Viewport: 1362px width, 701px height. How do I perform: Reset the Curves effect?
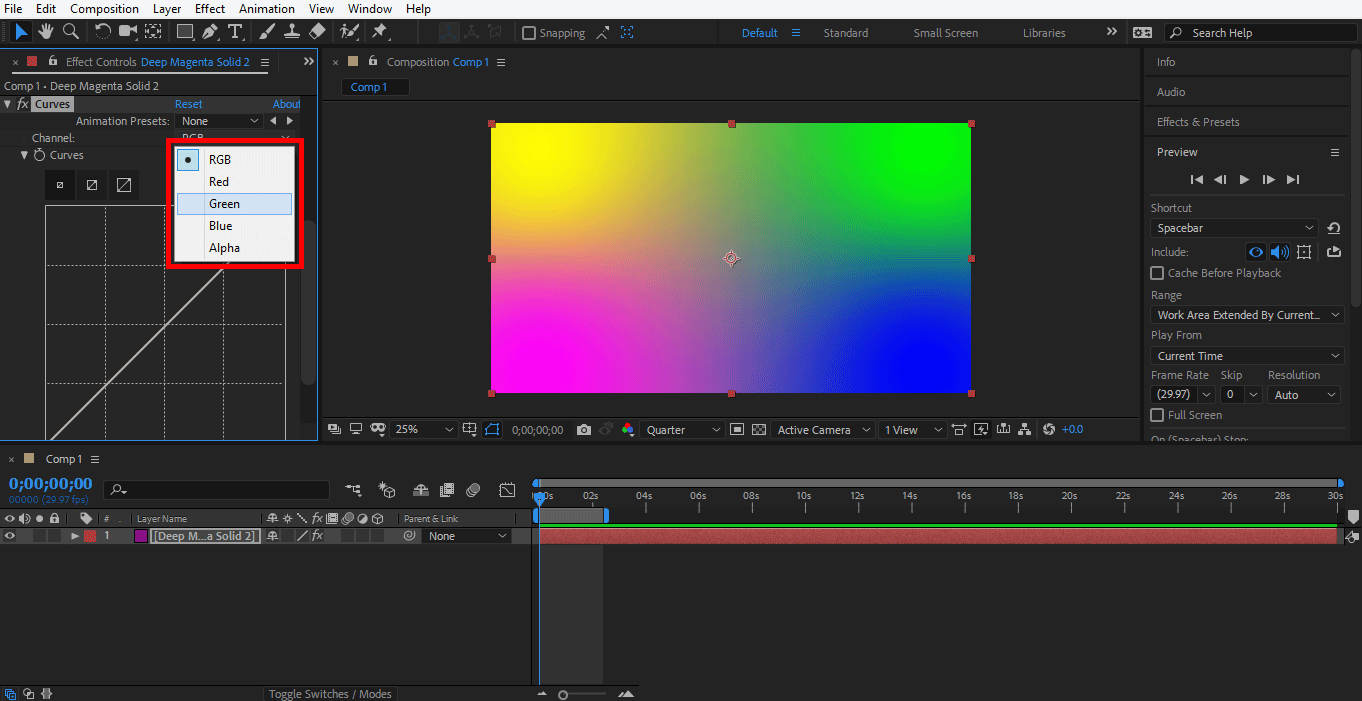coord(188,104)
